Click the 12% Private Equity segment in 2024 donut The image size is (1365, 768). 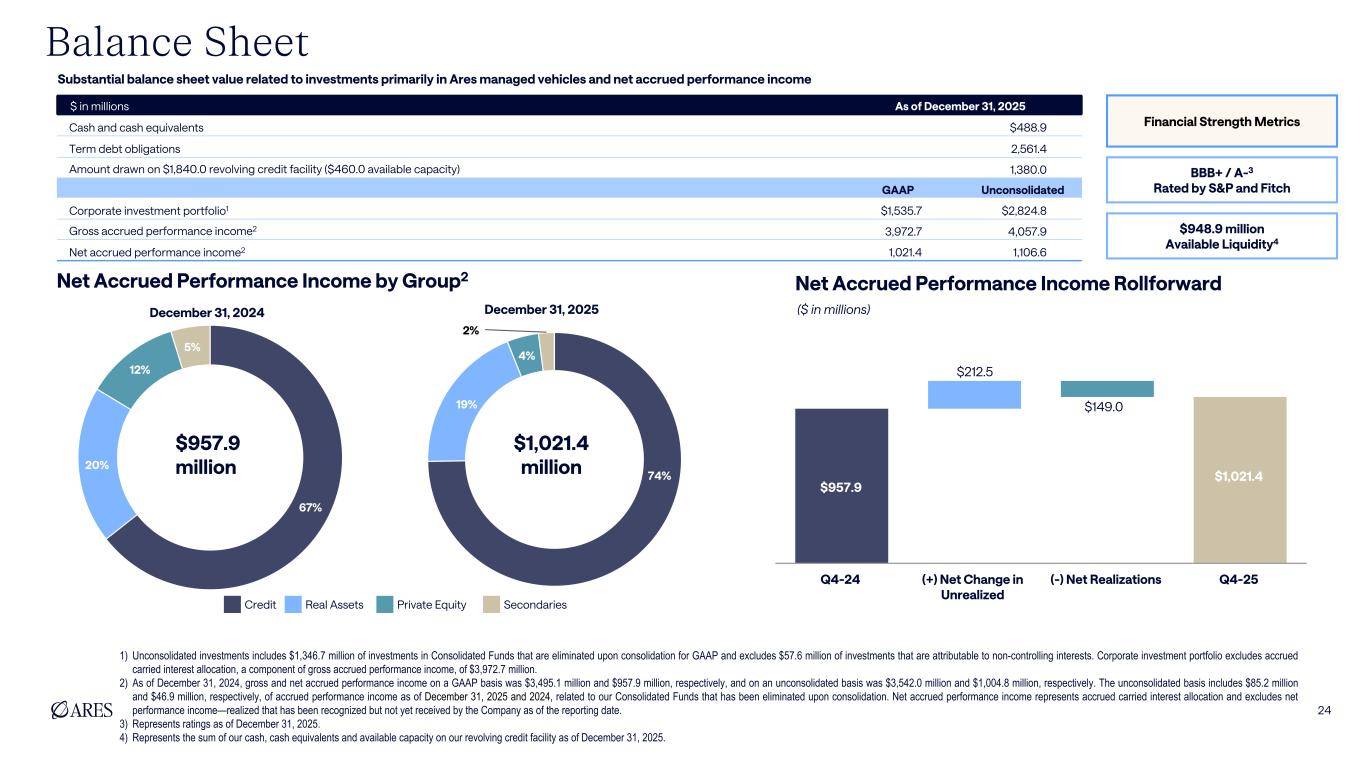click(140, 372)
